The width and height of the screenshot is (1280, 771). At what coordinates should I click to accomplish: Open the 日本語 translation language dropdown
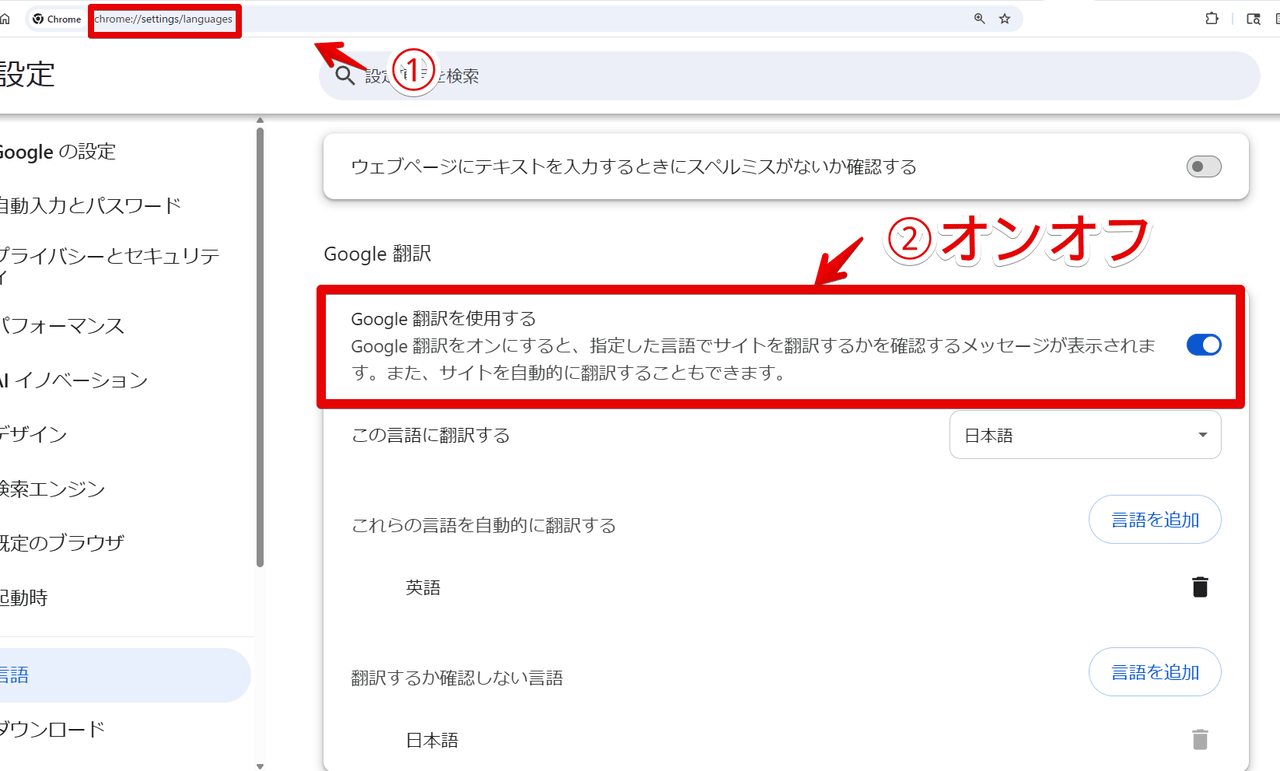[1084, 435]
